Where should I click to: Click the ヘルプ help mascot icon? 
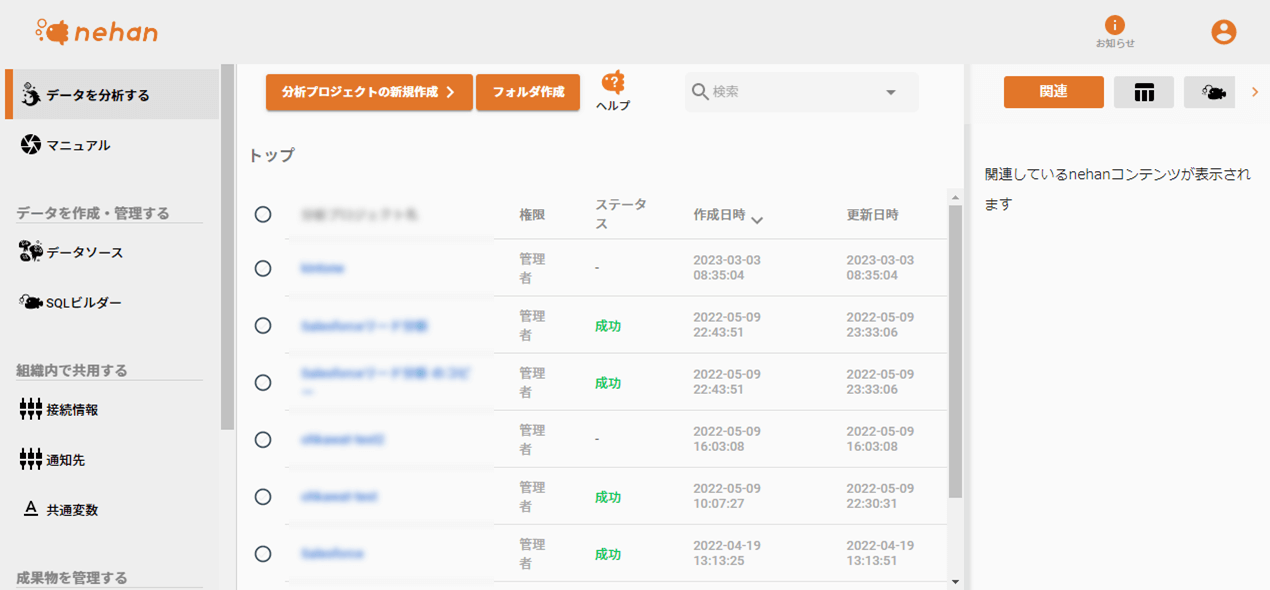click(613, 82)
